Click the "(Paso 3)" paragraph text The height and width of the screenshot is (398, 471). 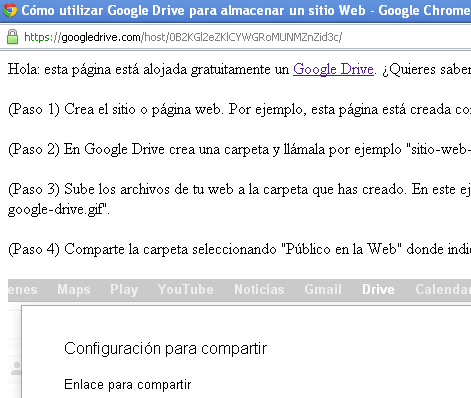(239, 199)
